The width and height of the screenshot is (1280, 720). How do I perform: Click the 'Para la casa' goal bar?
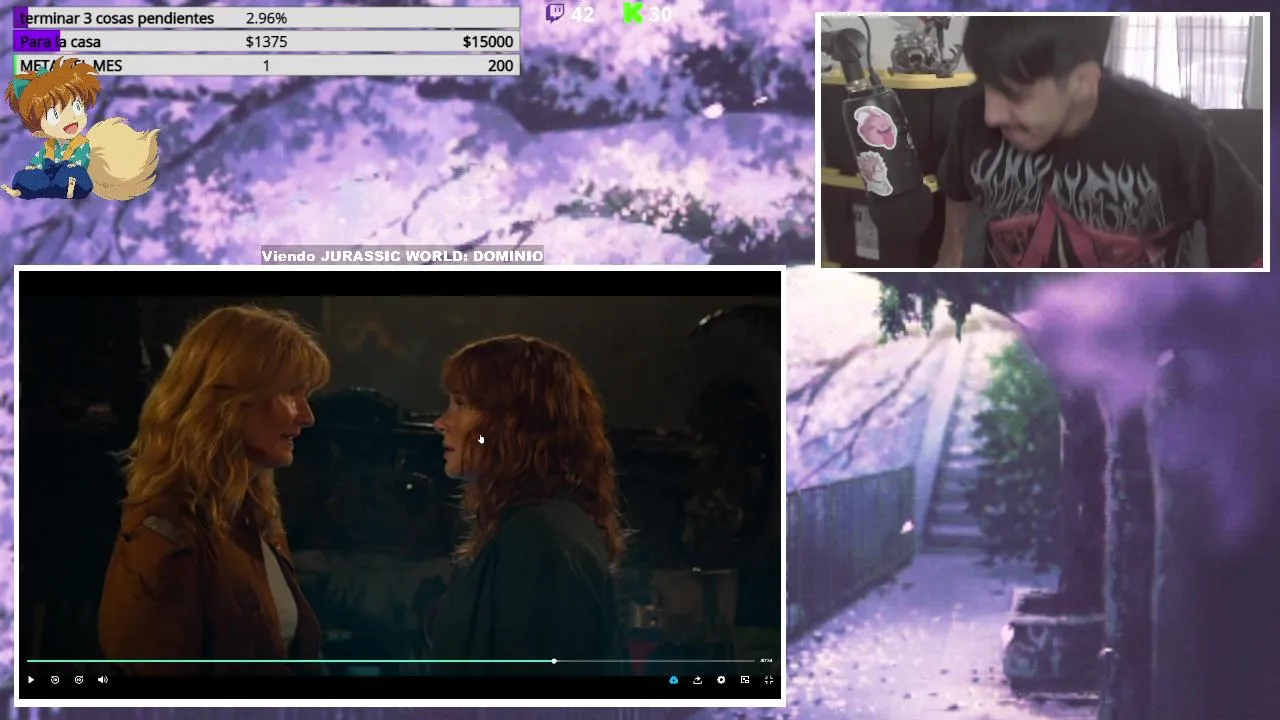tap(266, 41)
